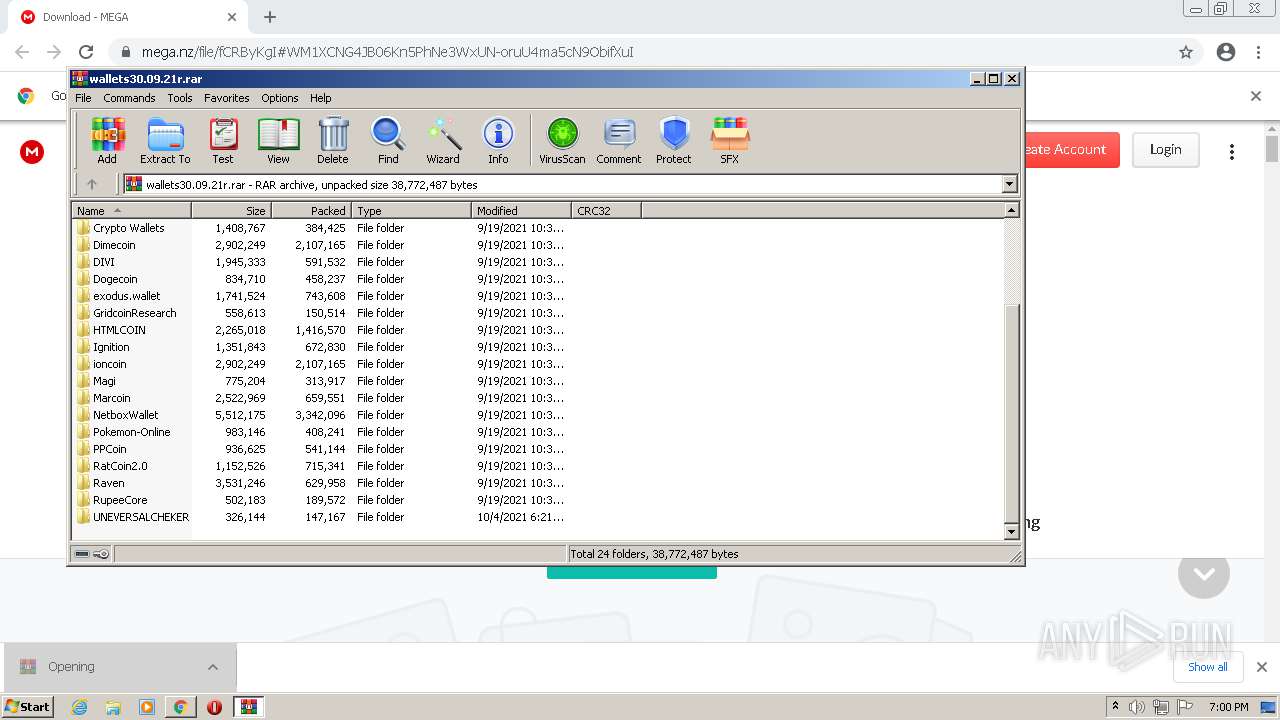Click Internet Explorer taskbar icon
The height and width of the screenshot is (720, 1280).
(x=79, y=707)
